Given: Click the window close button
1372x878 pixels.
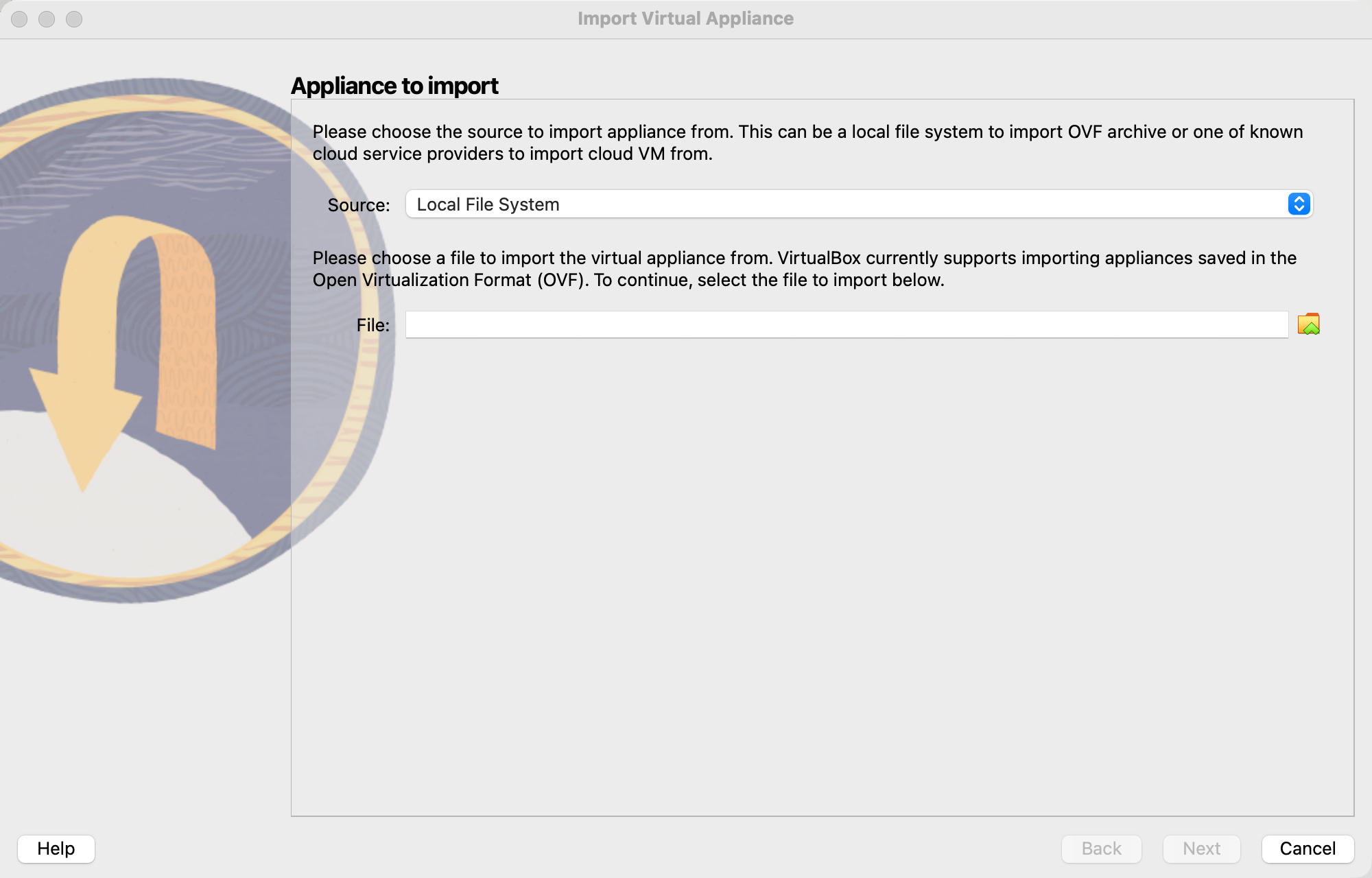Looking at the screenshot, I should (x=19, y=19).
